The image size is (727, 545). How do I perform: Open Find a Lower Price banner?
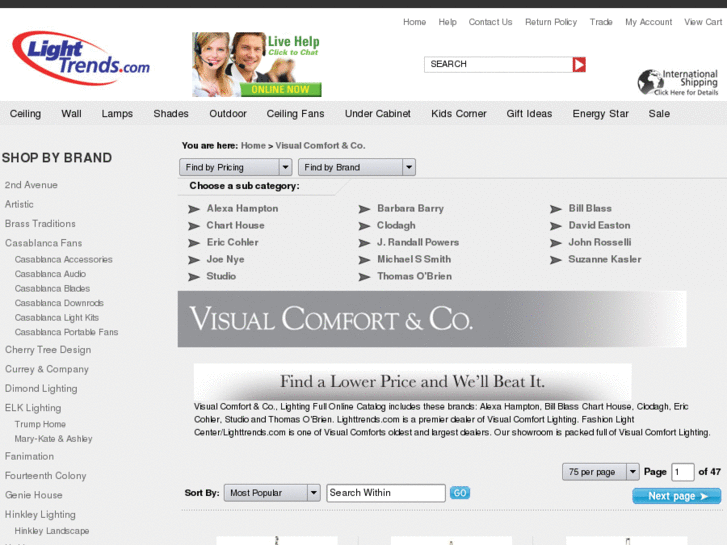413,382
